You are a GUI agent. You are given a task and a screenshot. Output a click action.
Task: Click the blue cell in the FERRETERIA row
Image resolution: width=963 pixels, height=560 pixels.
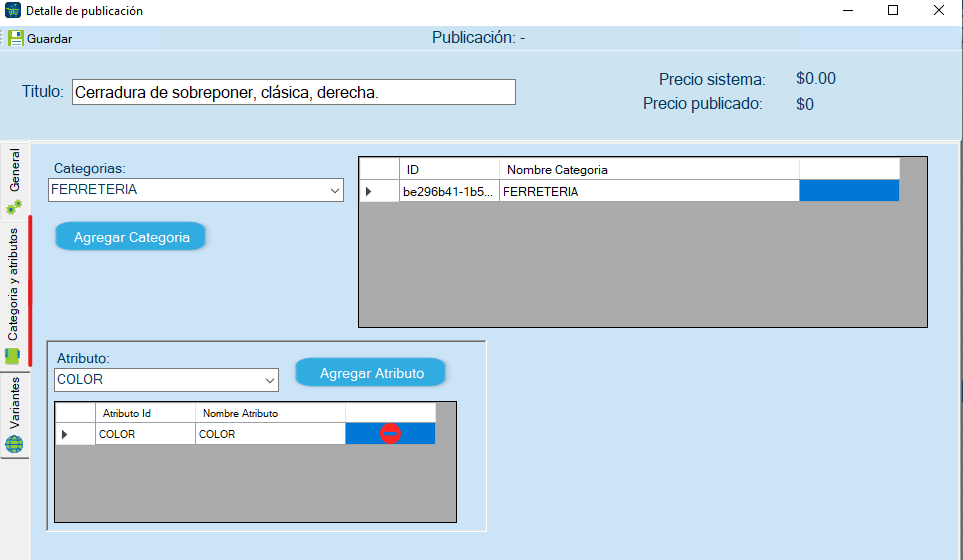(849, 191)
